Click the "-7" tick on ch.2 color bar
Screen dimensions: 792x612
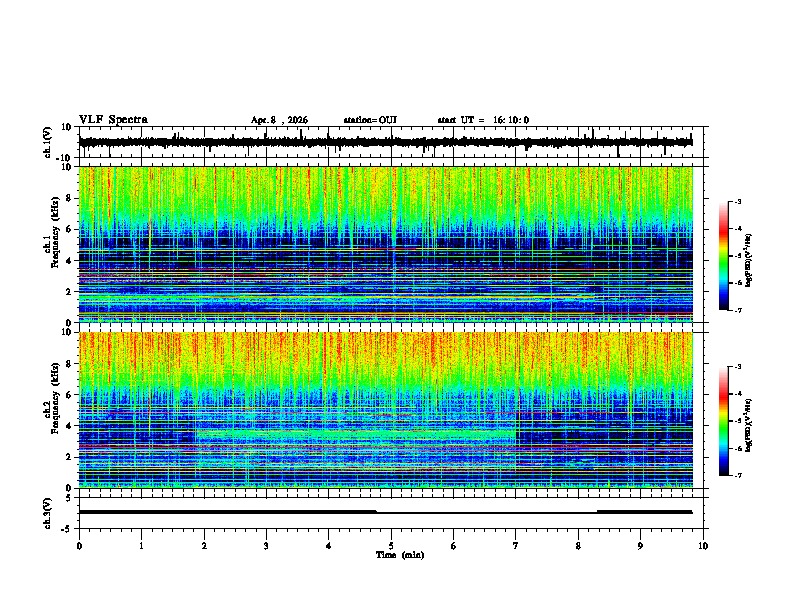click(x=737, y=475)
